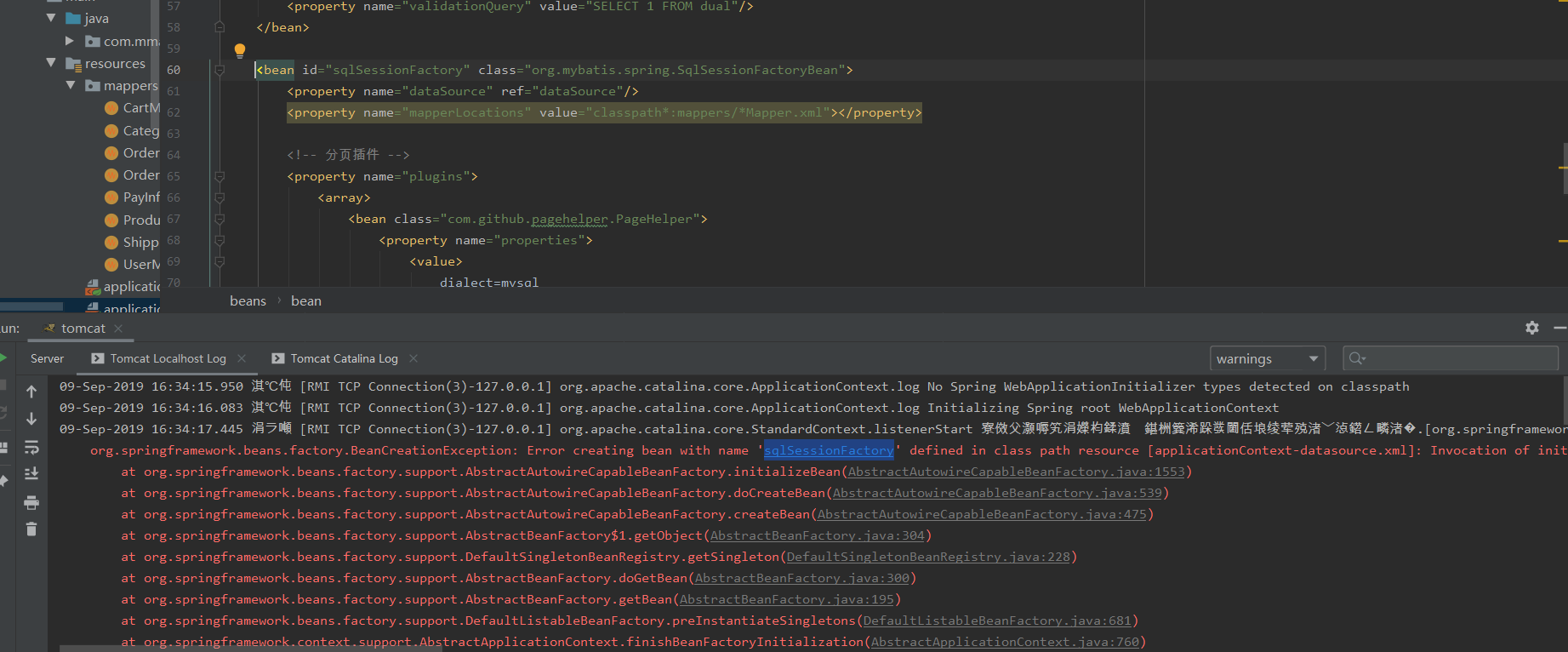Click the bean breadcrumb
This screenshot has width=1568, height=652.
coord(306,300)
